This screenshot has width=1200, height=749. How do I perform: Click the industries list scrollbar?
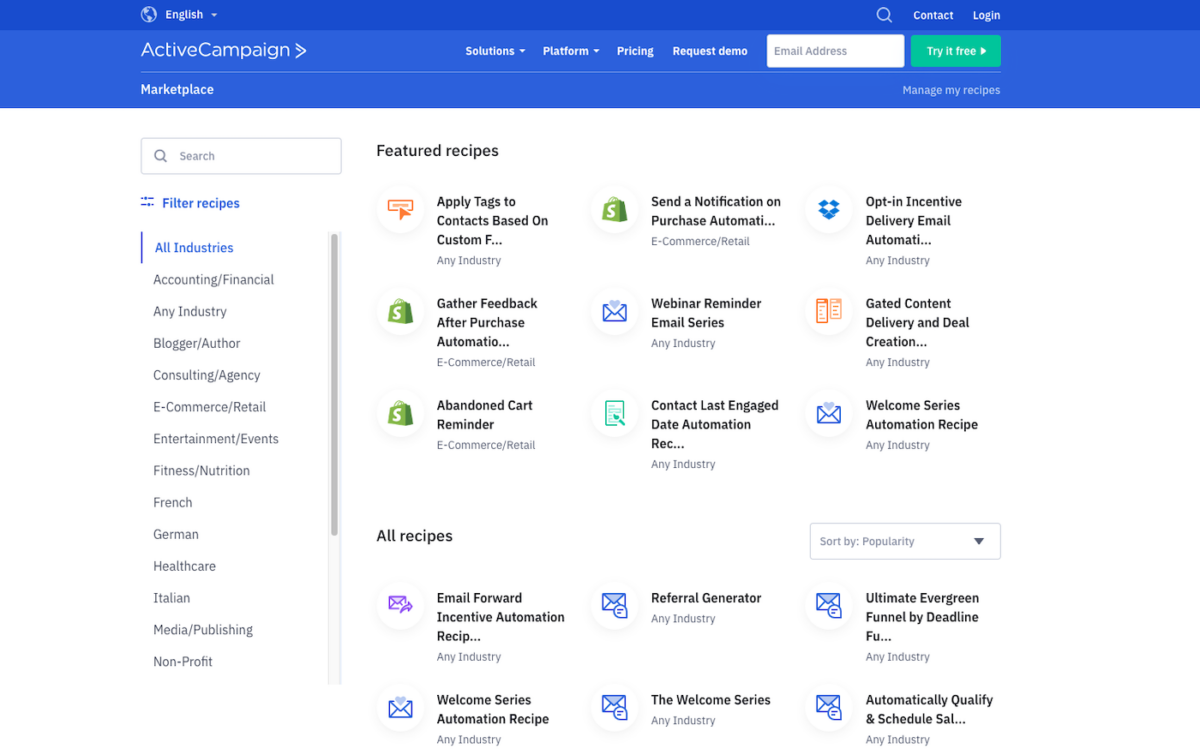(334, 384)
